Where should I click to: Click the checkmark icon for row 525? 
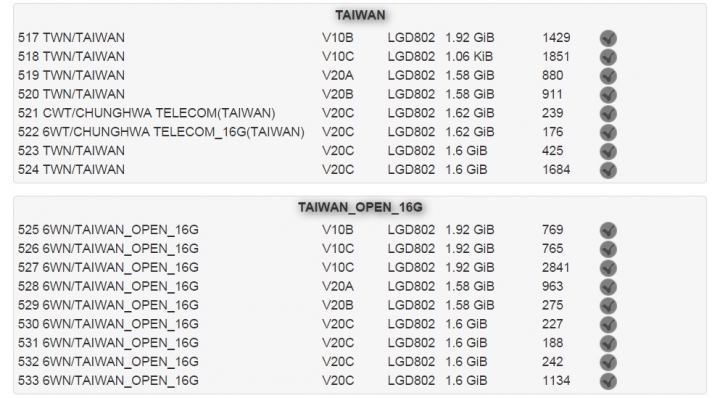(608, 230)
